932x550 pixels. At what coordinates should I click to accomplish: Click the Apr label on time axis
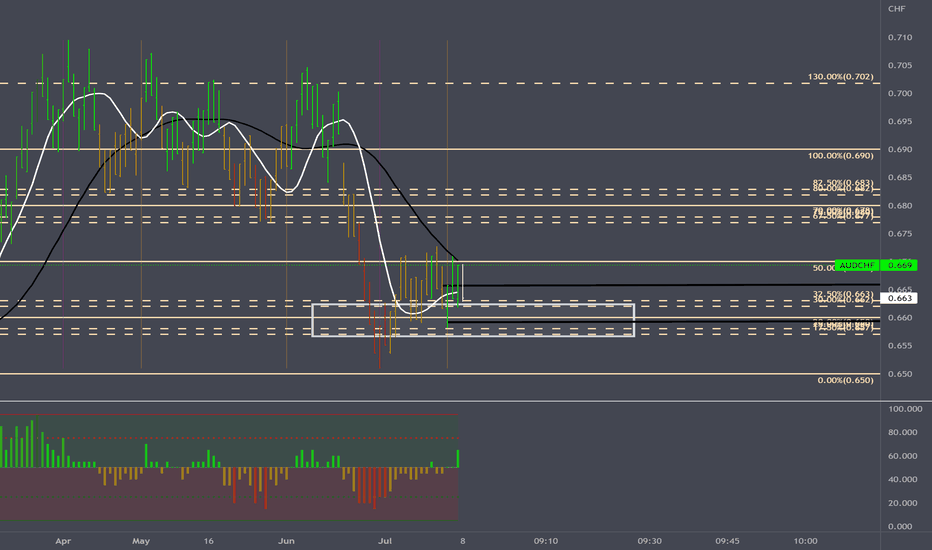(x=63, y=541)
